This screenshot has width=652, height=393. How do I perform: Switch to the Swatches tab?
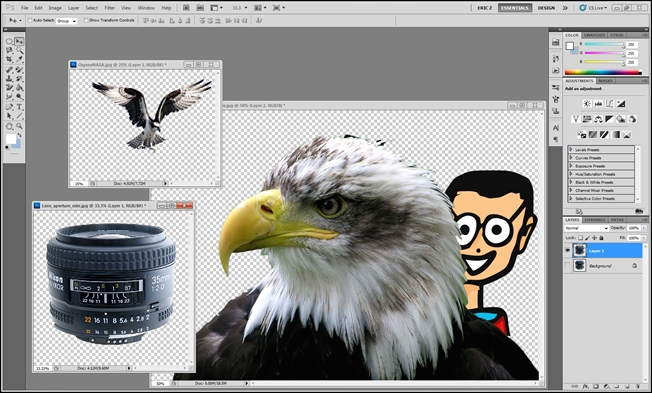pyautogui.click(x=594, y=35)
